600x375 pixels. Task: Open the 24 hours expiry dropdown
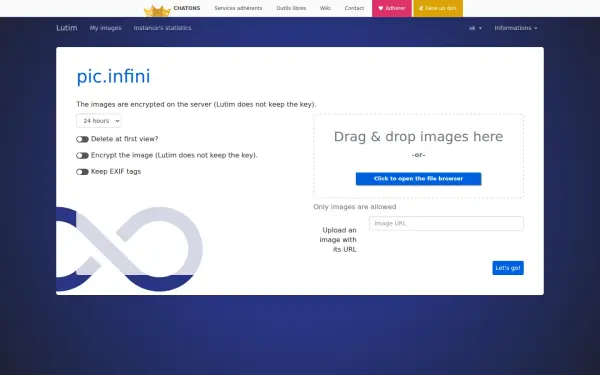[99, 121]
